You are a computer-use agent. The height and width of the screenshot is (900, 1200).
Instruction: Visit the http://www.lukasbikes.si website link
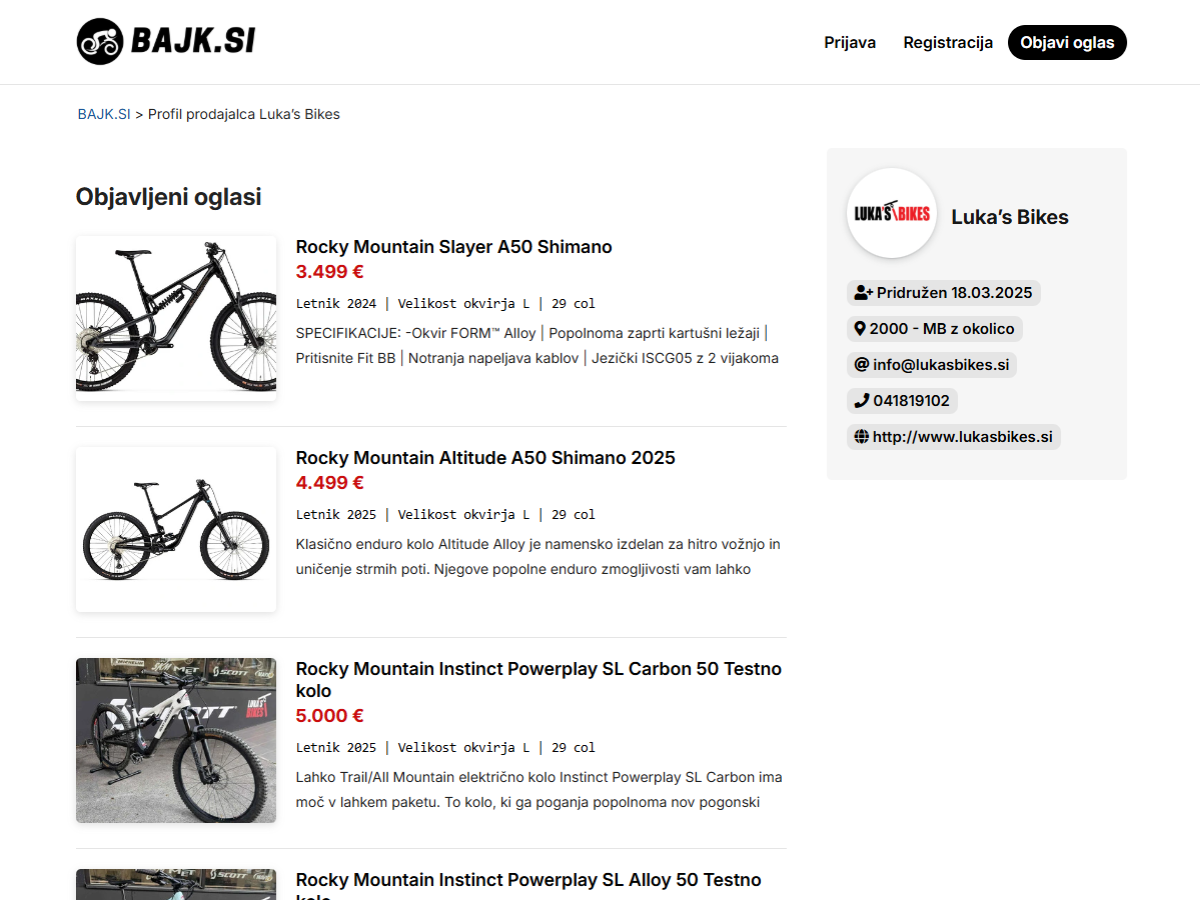[x=963, y=437]
